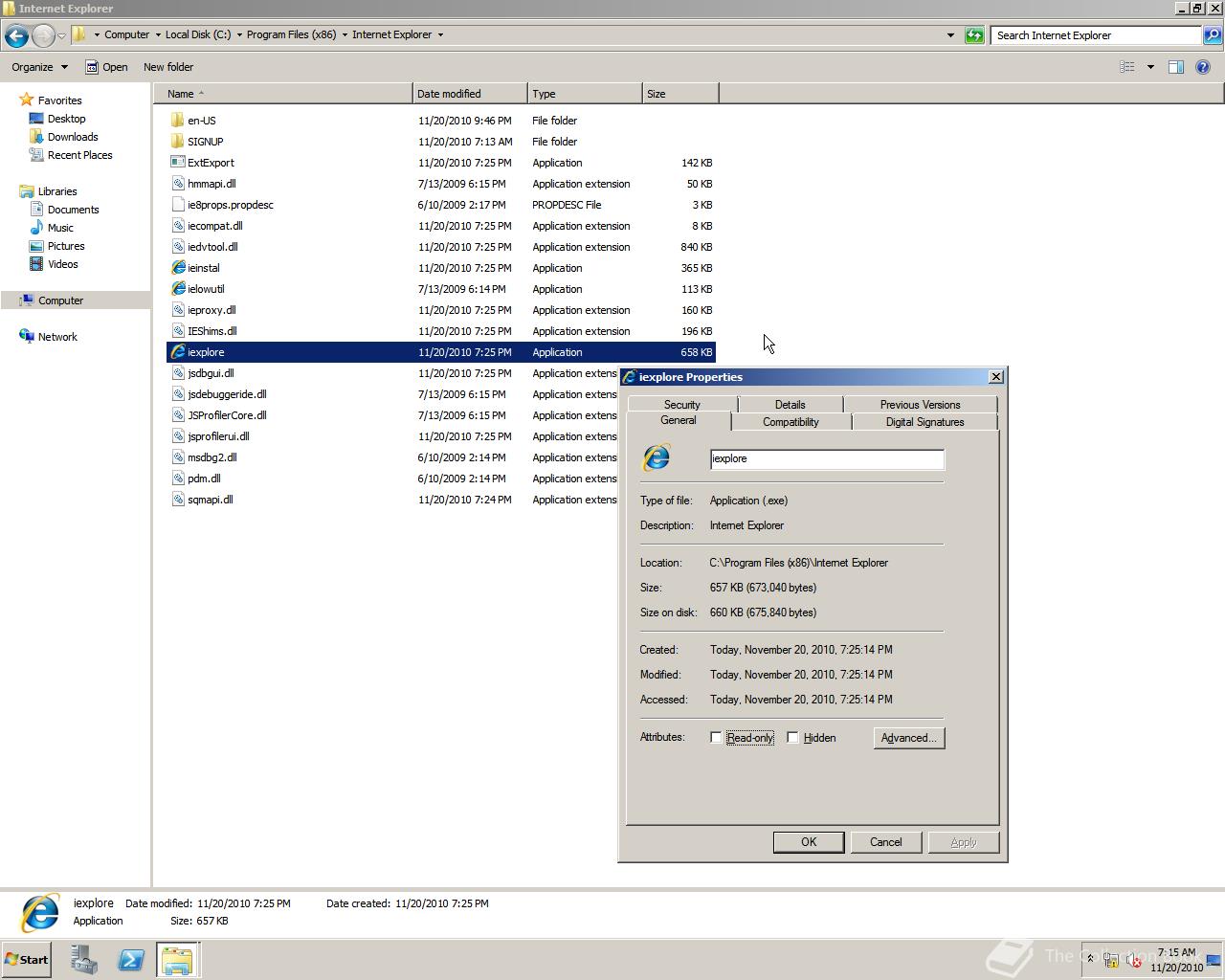Open Help with the question mark icon

pyautogui.click(x=1203, y=67)
